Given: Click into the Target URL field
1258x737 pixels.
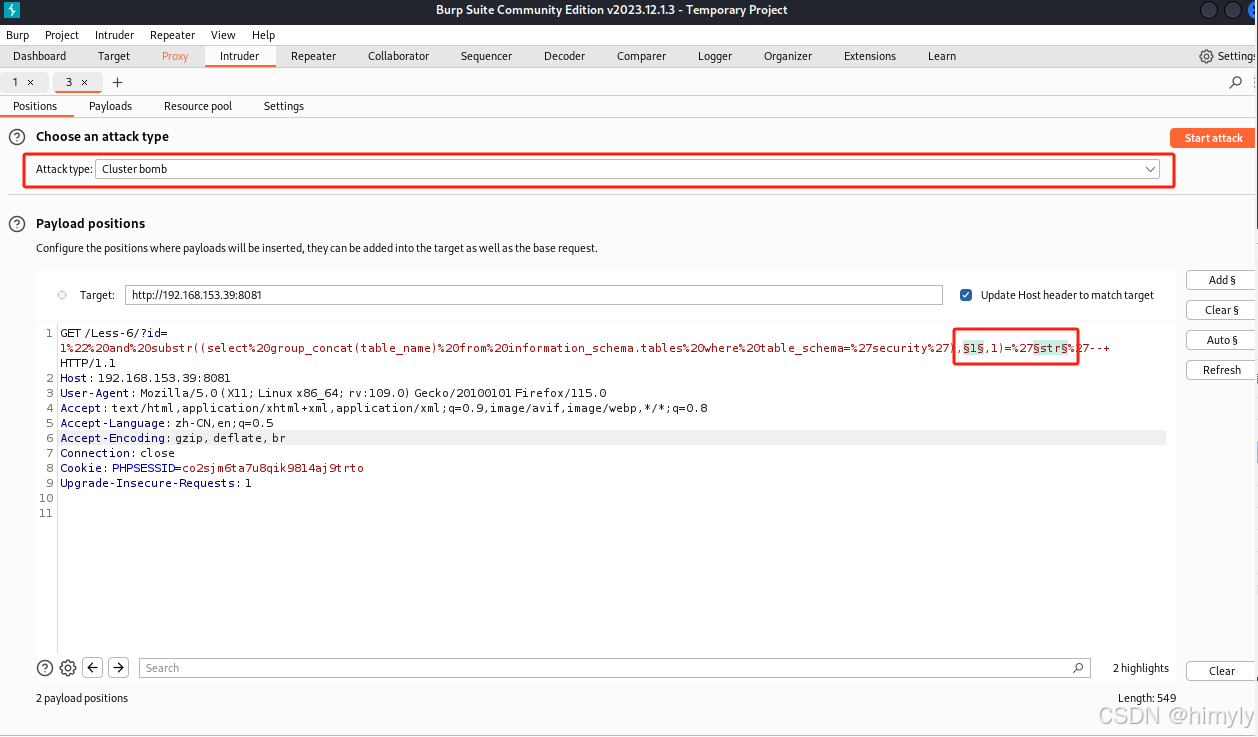Looking at the screenshot, I should pyautogui.click(x=534, y=295).
